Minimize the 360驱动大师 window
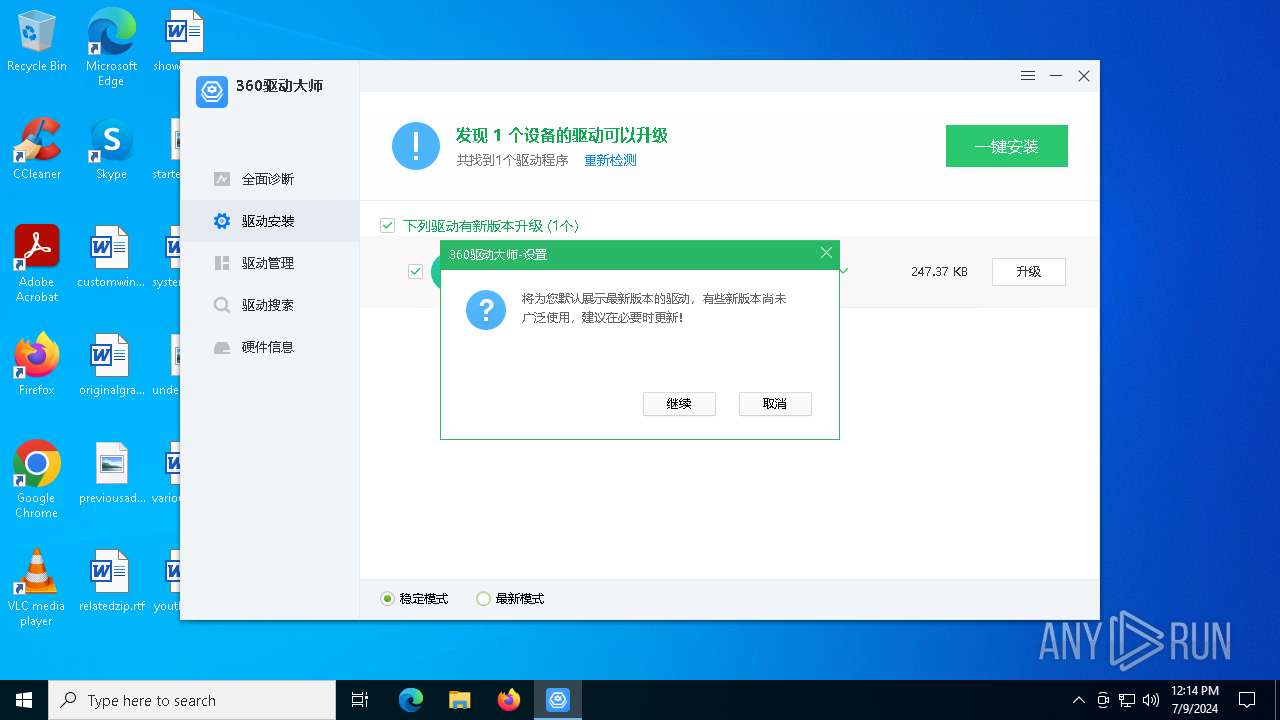 (x=1056, y=76)
